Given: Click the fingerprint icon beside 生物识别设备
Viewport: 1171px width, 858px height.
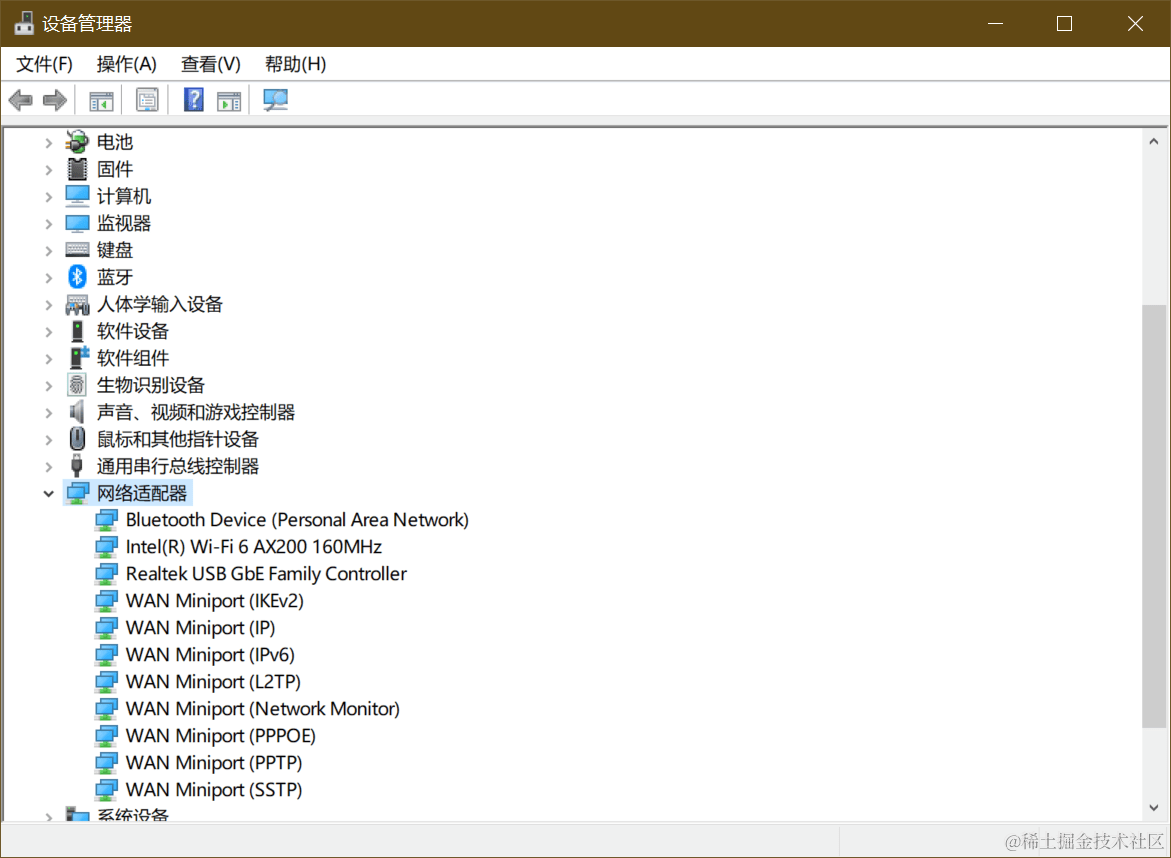Looking at the screenshot, I should click(x=77, y=385).
